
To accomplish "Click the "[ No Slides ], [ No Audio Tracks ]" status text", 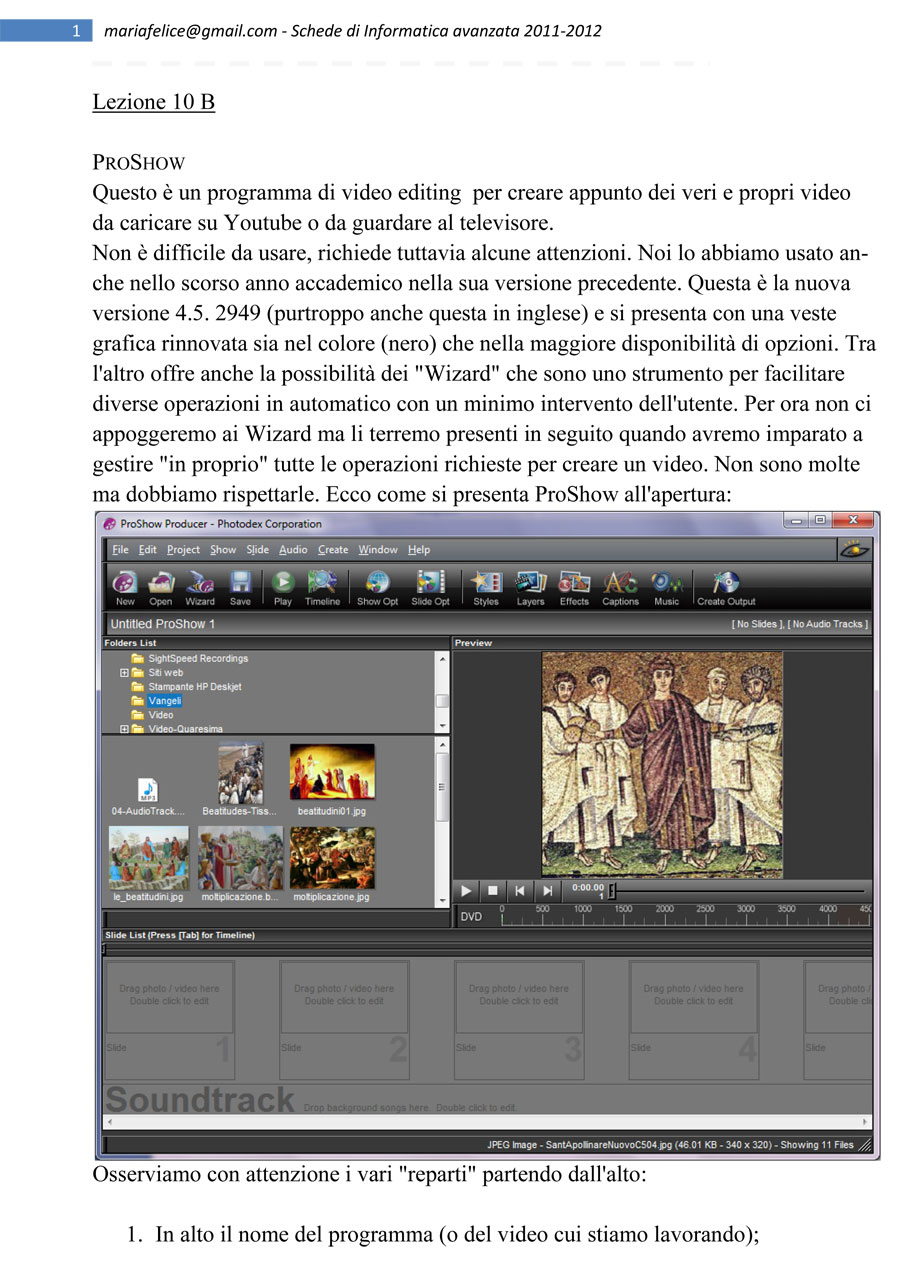I will click(x=800, y=624).
